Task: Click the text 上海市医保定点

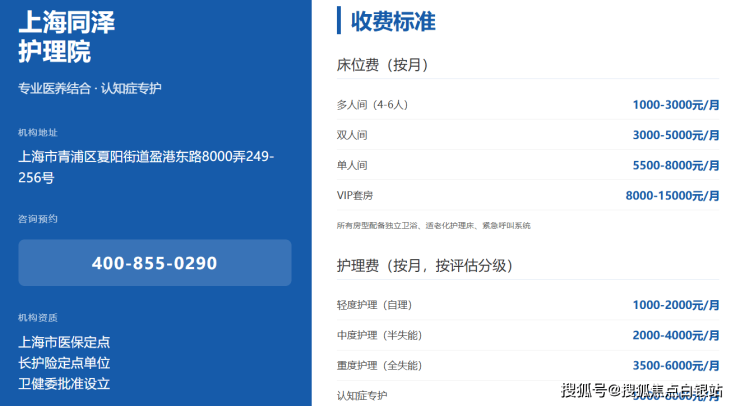Action: 64,342
